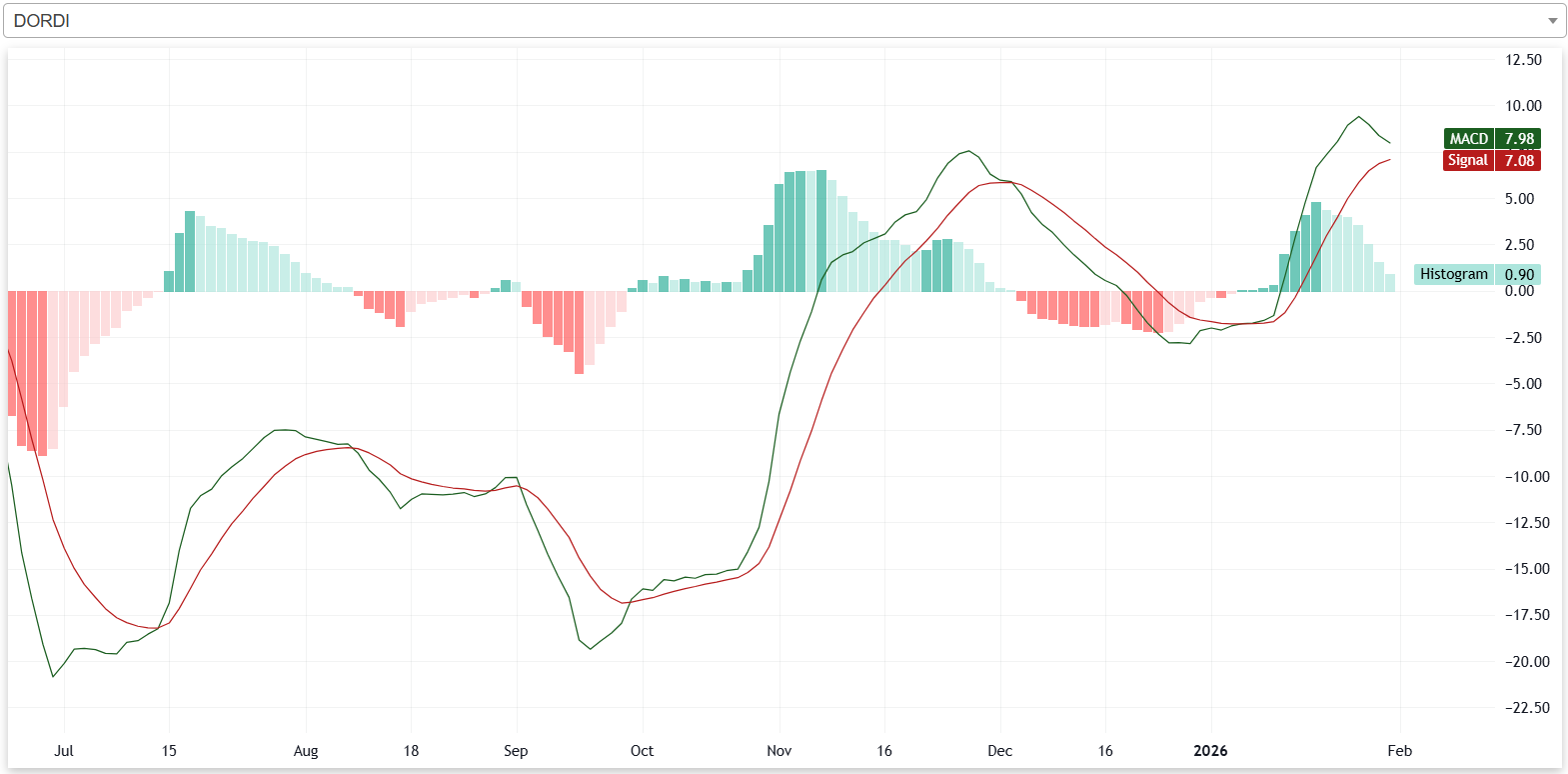Click the Signal value 7.08 tag
Viewport: 1568px width, 774px height.
click(x=1518, y=160)
